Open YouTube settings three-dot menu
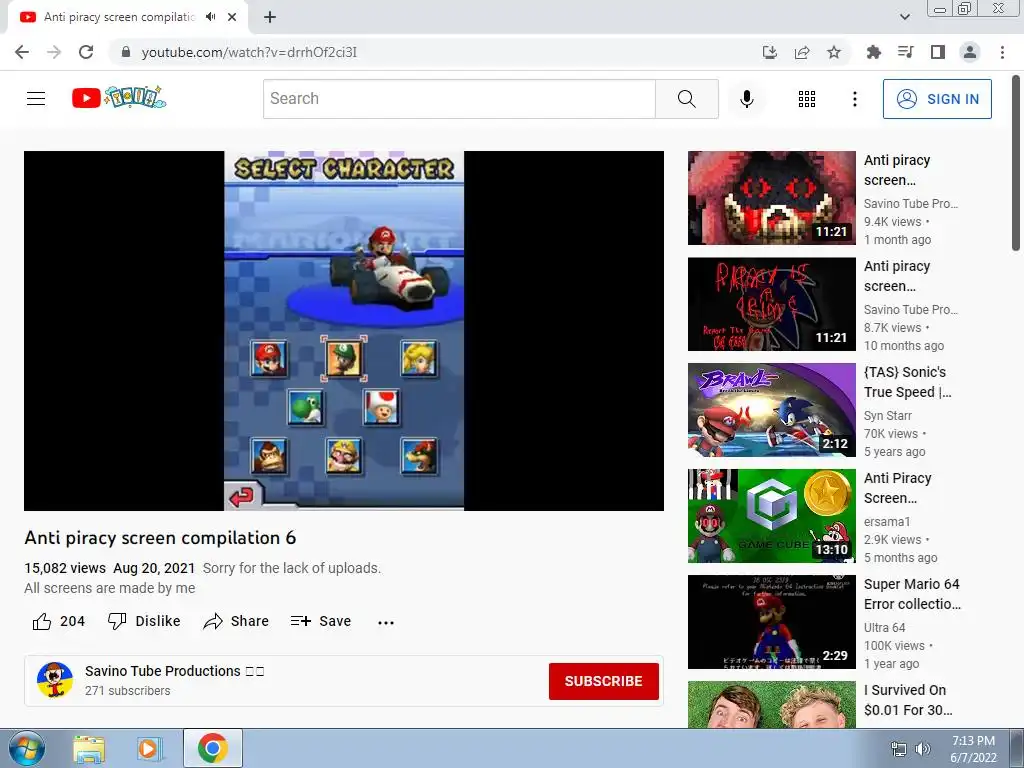 point(854,99)
